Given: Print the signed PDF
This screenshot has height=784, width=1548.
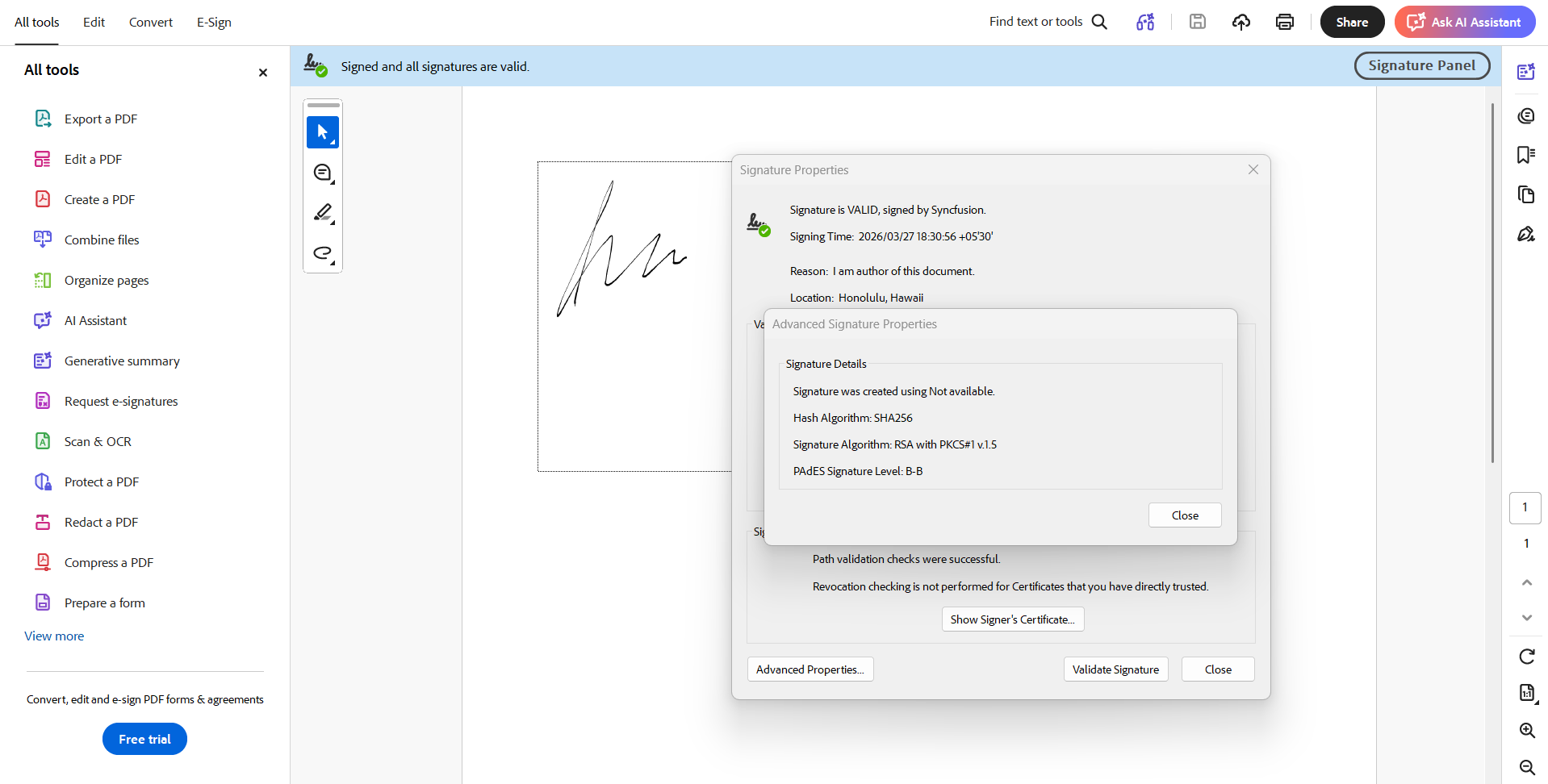Looking at the screenshot, I should 1284,22.
